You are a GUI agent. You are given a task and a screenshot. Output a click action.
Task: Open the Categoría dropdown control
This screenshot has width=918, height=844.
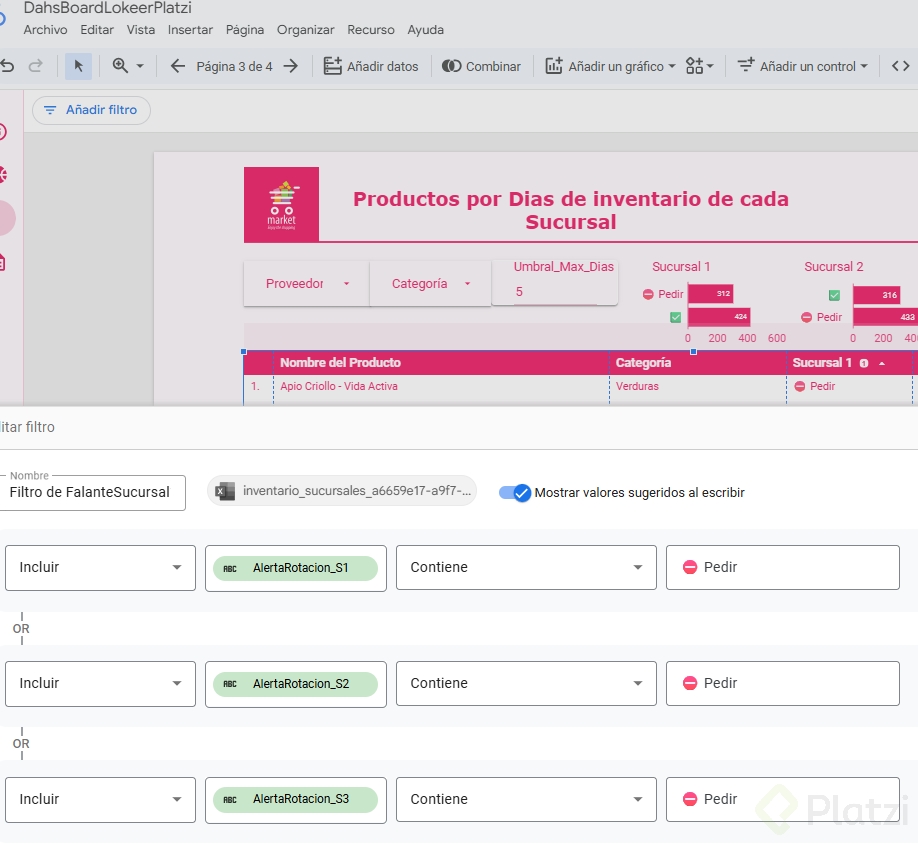pyautogui.click(x=430, y=284)
